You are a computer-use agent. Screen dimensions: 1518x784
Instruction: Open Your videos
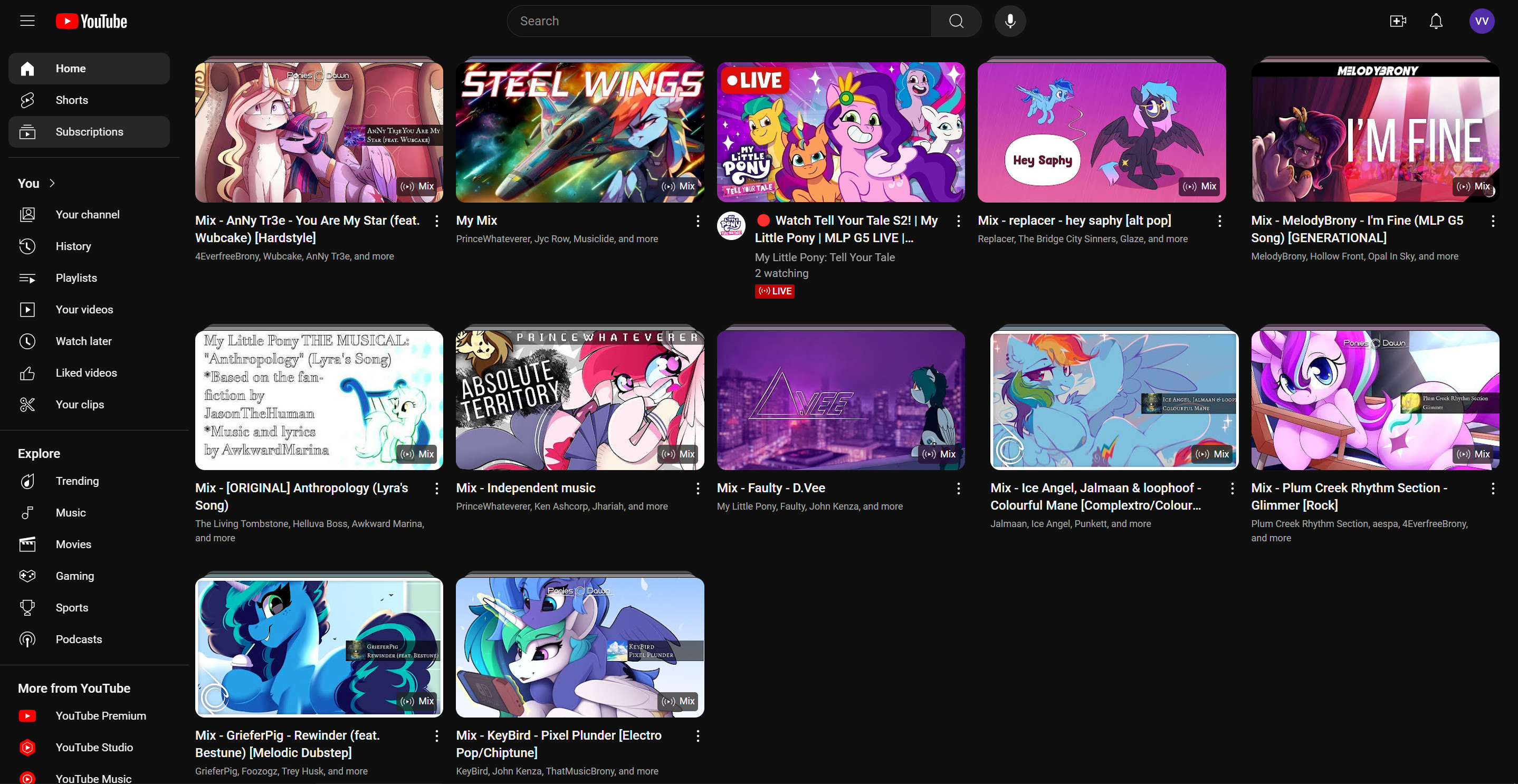click(x=89, y=310)
